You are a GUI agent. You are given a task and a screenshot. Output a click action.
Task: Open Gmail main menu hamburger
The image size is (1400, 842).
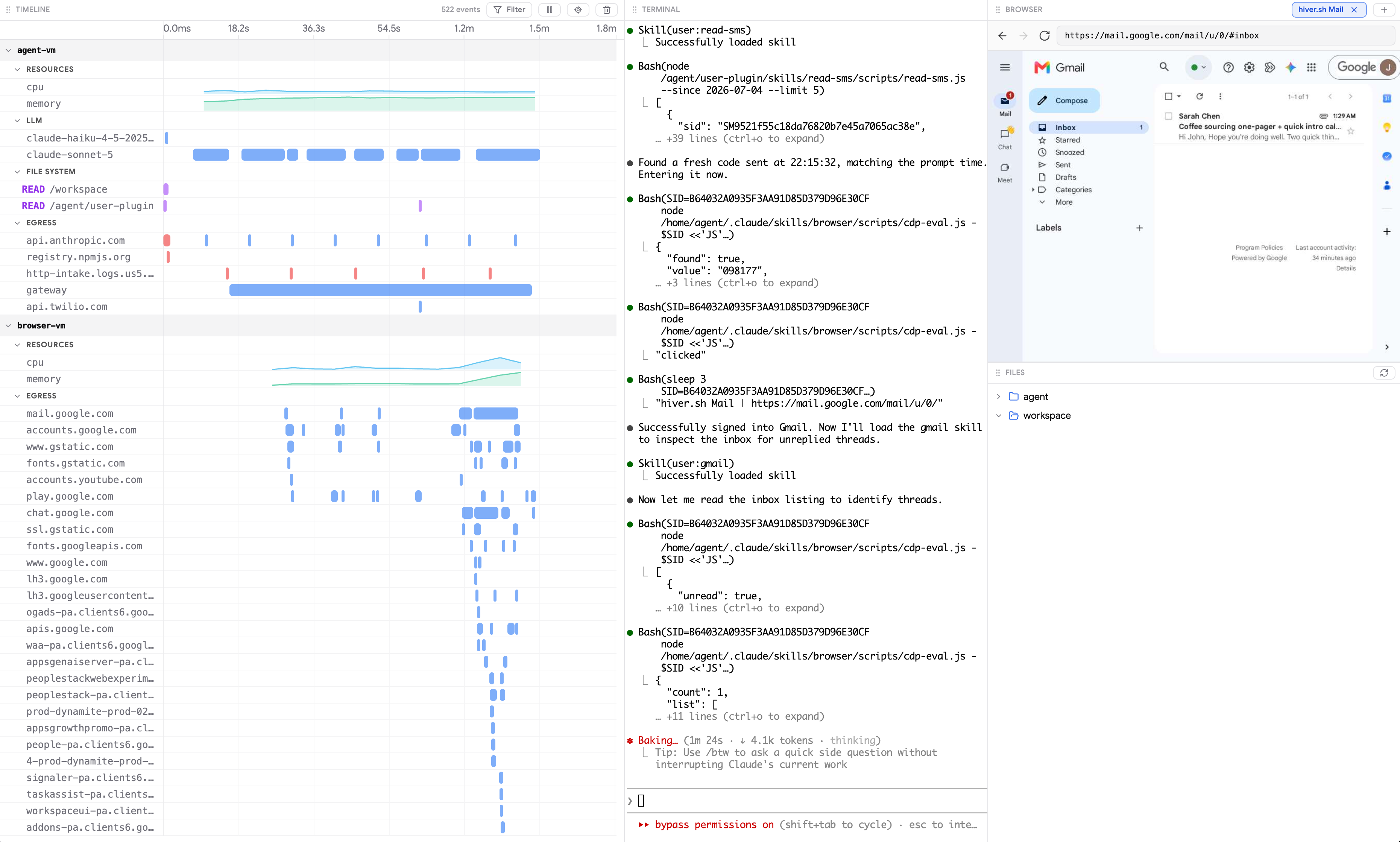[1005, 67]
